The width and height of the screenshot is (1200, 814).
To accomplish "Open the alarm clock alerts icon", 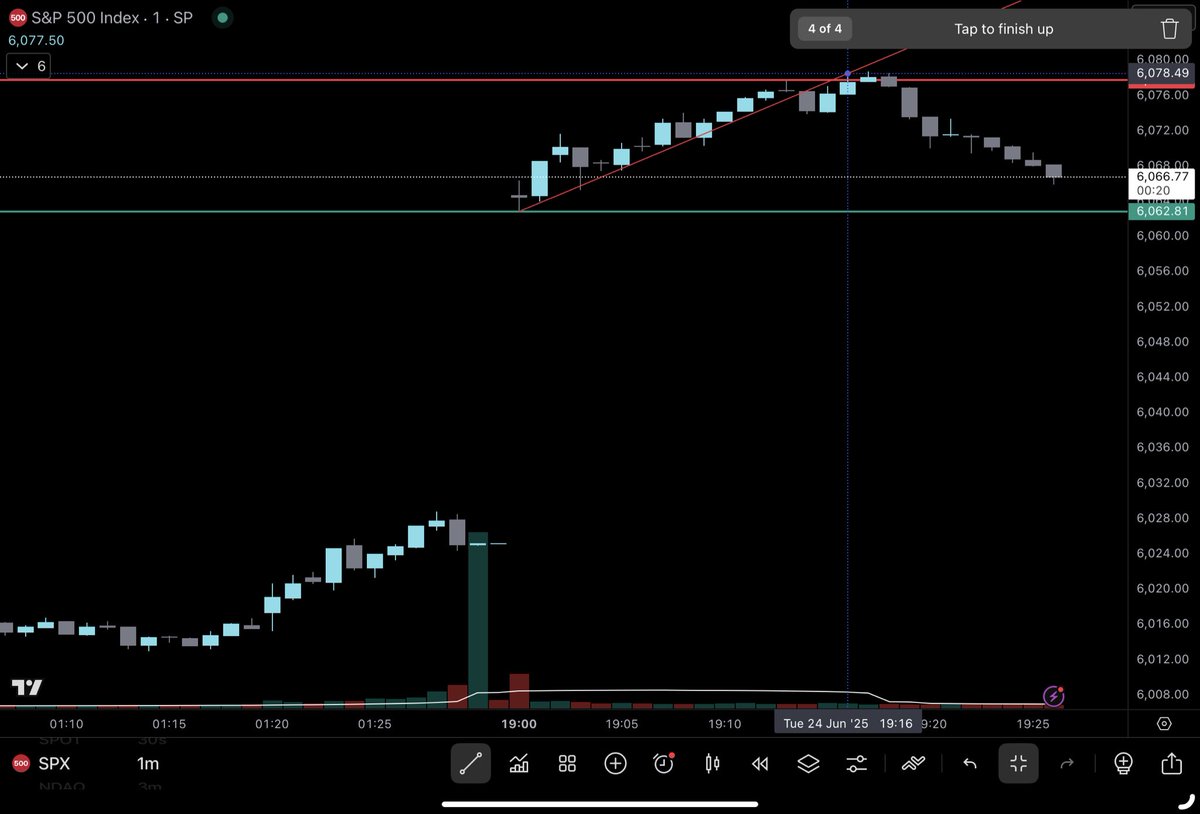I will 664,764.
